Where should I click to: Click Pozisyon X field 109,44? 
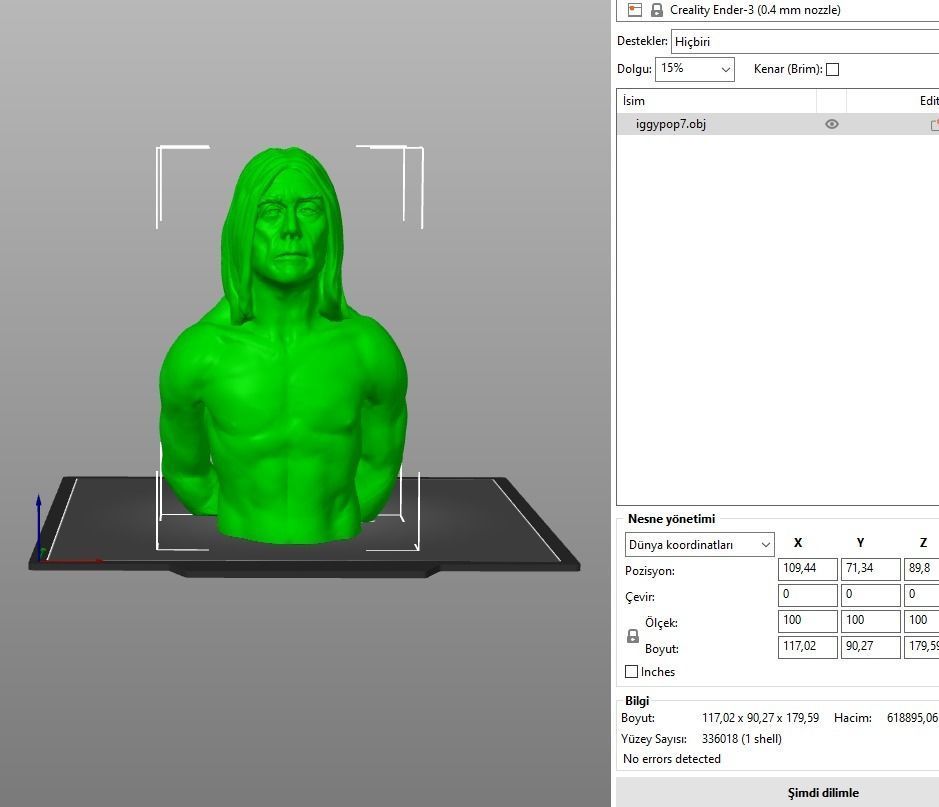coord(807,569)
